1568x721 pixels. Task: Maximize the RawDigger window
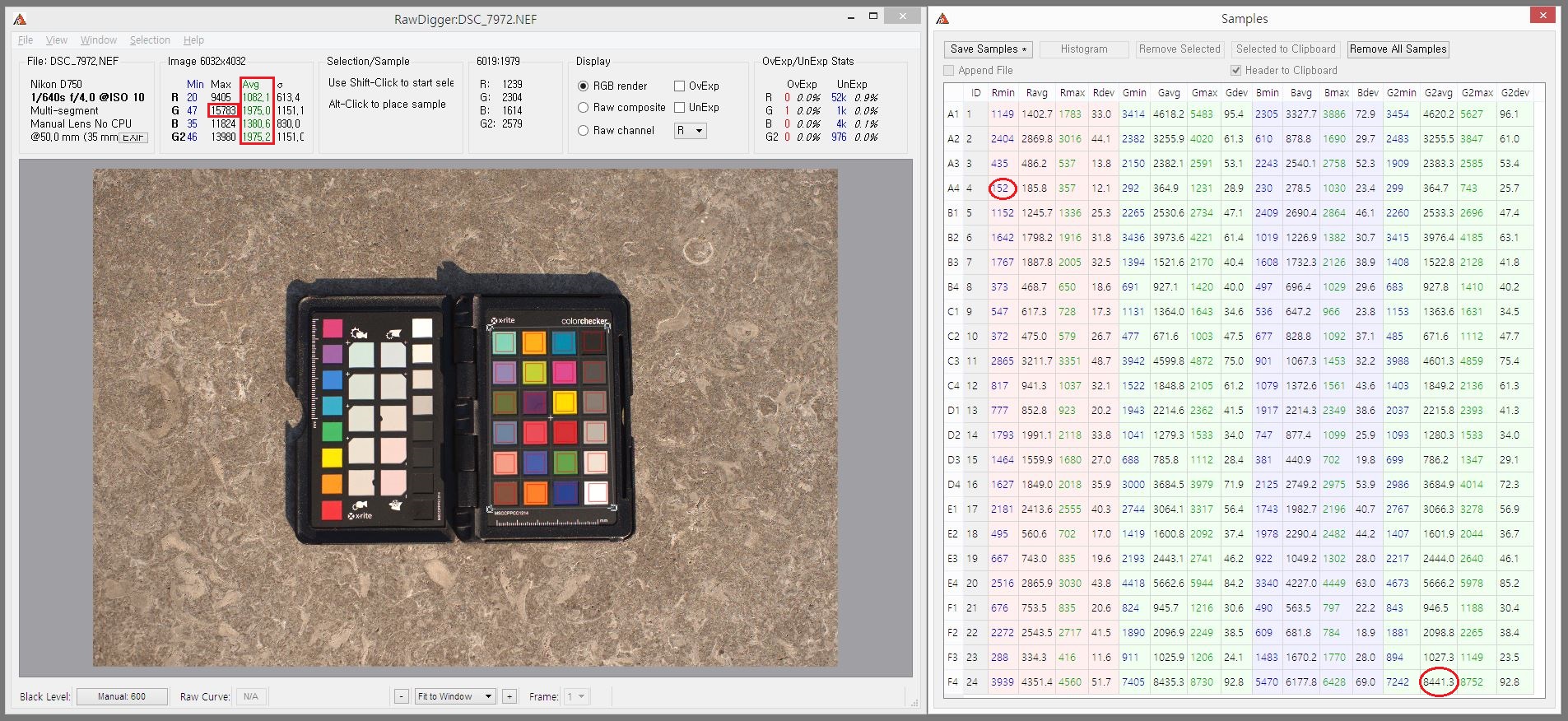[x=873, y=16]
